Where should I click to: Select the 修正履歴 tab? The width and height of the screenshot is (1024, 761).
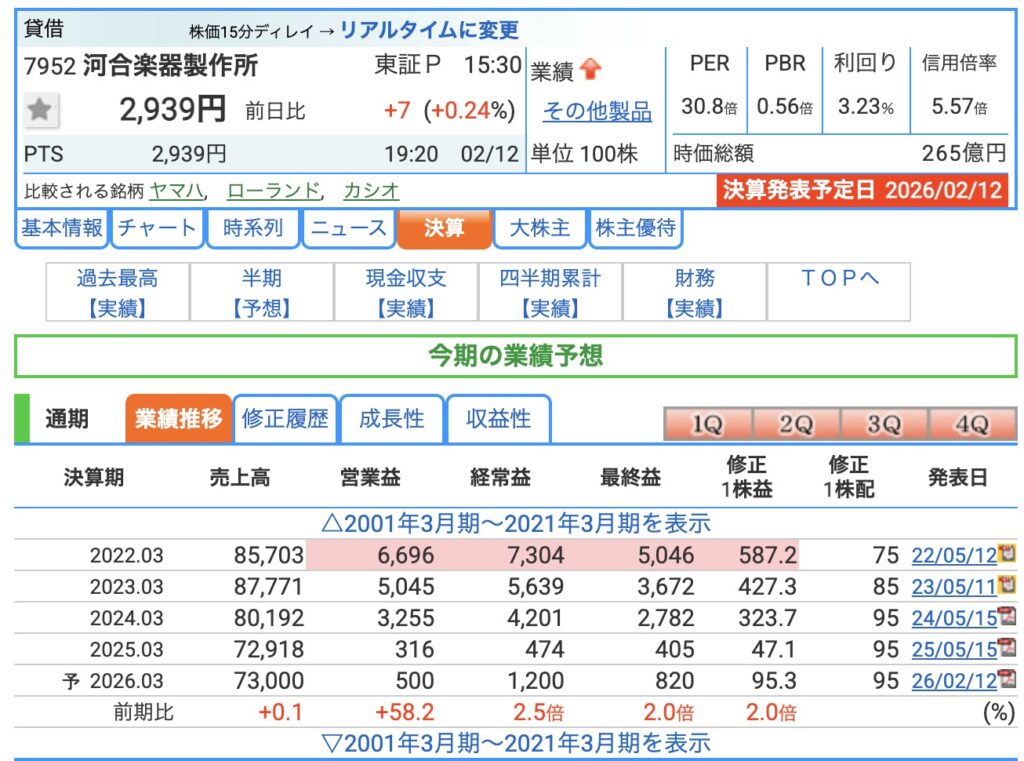[285, 419]
